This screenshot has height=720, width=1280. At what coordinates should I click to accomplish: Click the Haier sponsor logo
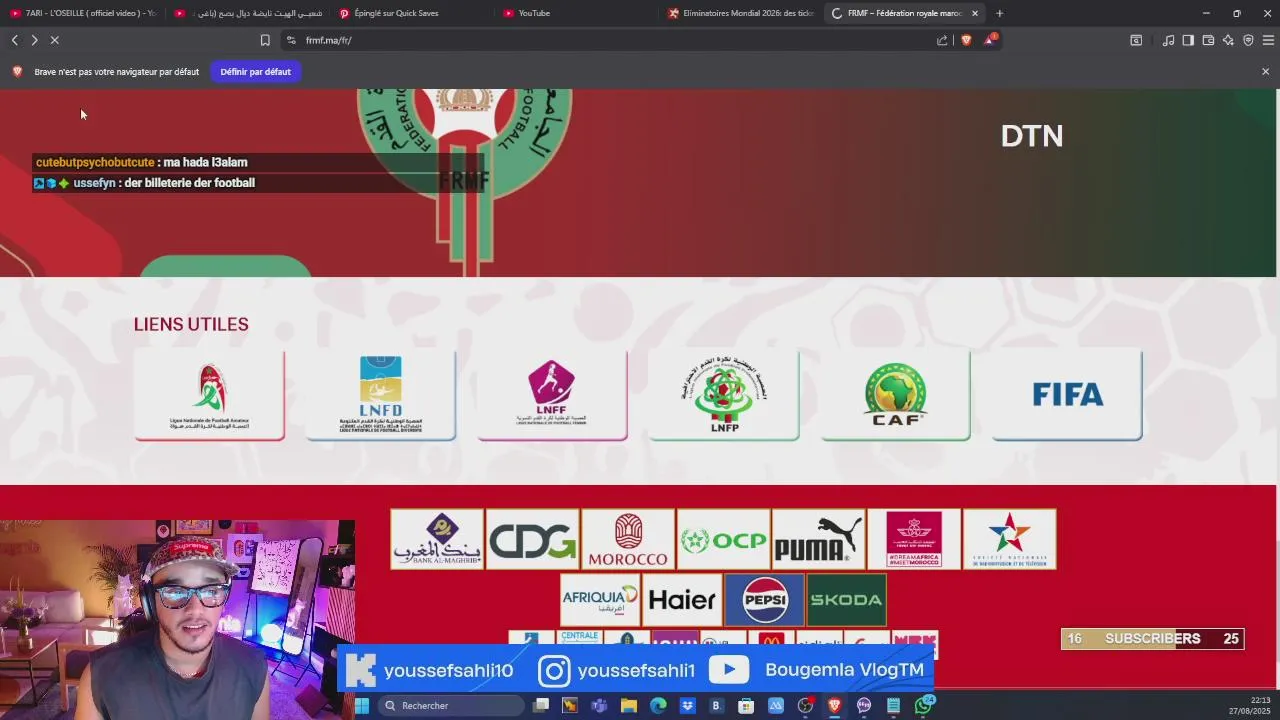point(682,600)
